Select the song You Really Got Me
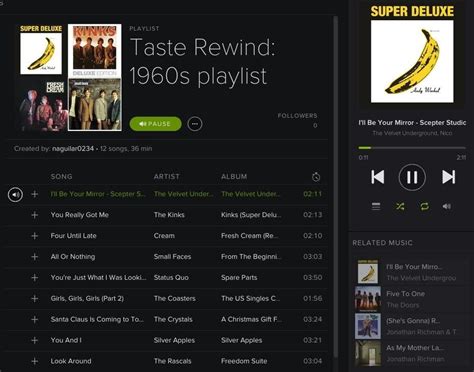474x372 pixels. pos(80,215)
